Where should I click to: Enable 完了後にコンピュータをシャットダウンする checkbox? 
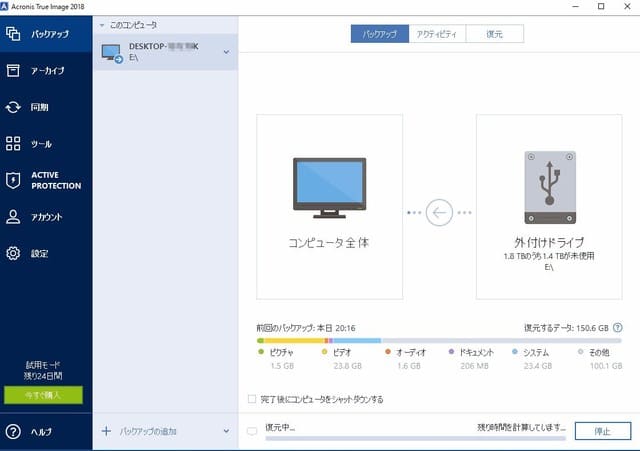[251, 399]
